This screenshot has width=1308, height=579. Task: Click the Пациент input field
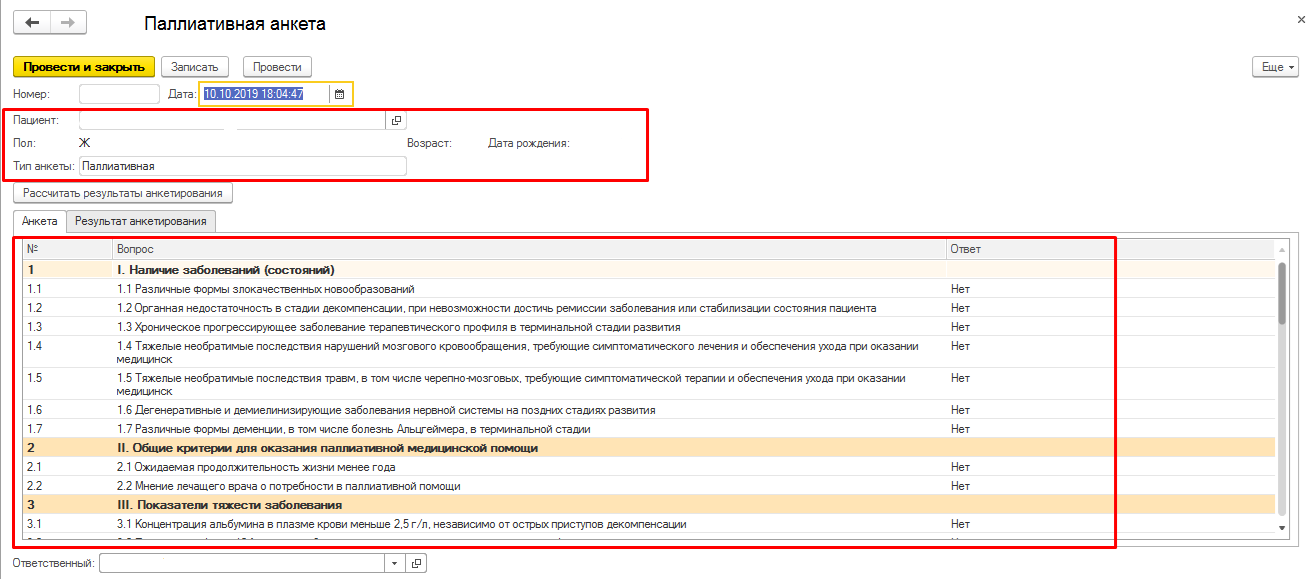pos(232,120)
